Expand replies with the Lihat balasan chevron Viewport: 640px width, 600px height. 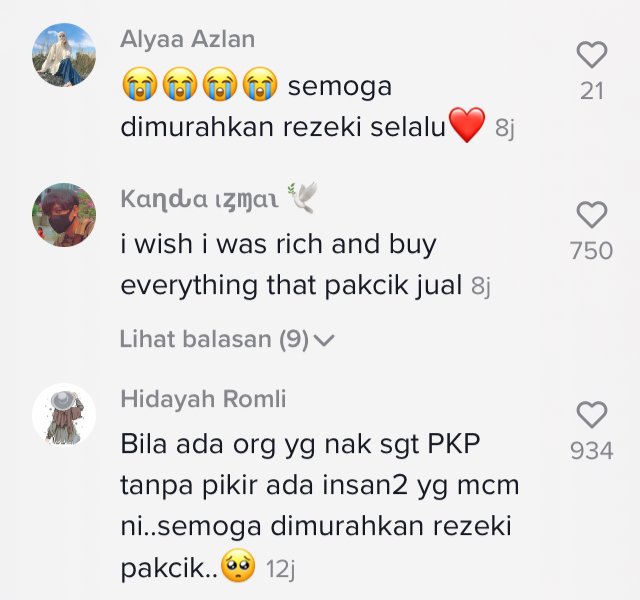coord(325,340)
